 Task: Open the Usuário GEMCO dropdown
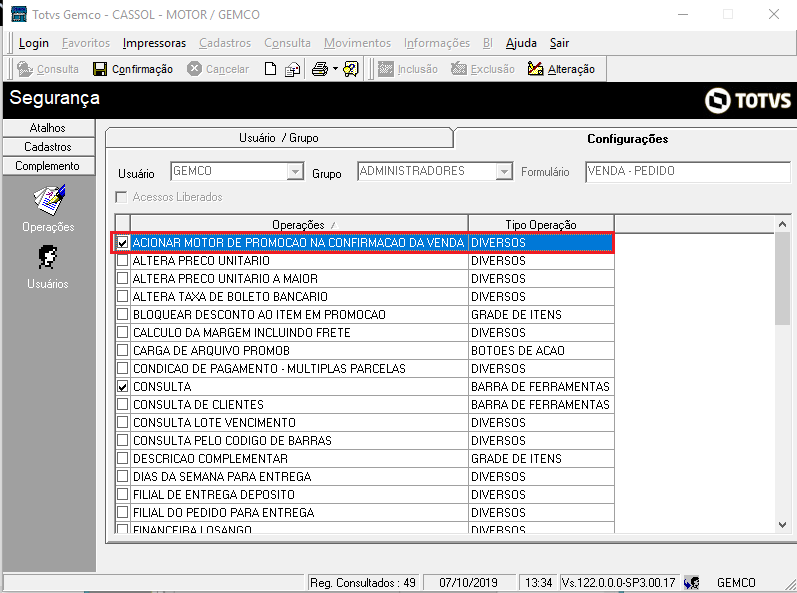point(295,172)
